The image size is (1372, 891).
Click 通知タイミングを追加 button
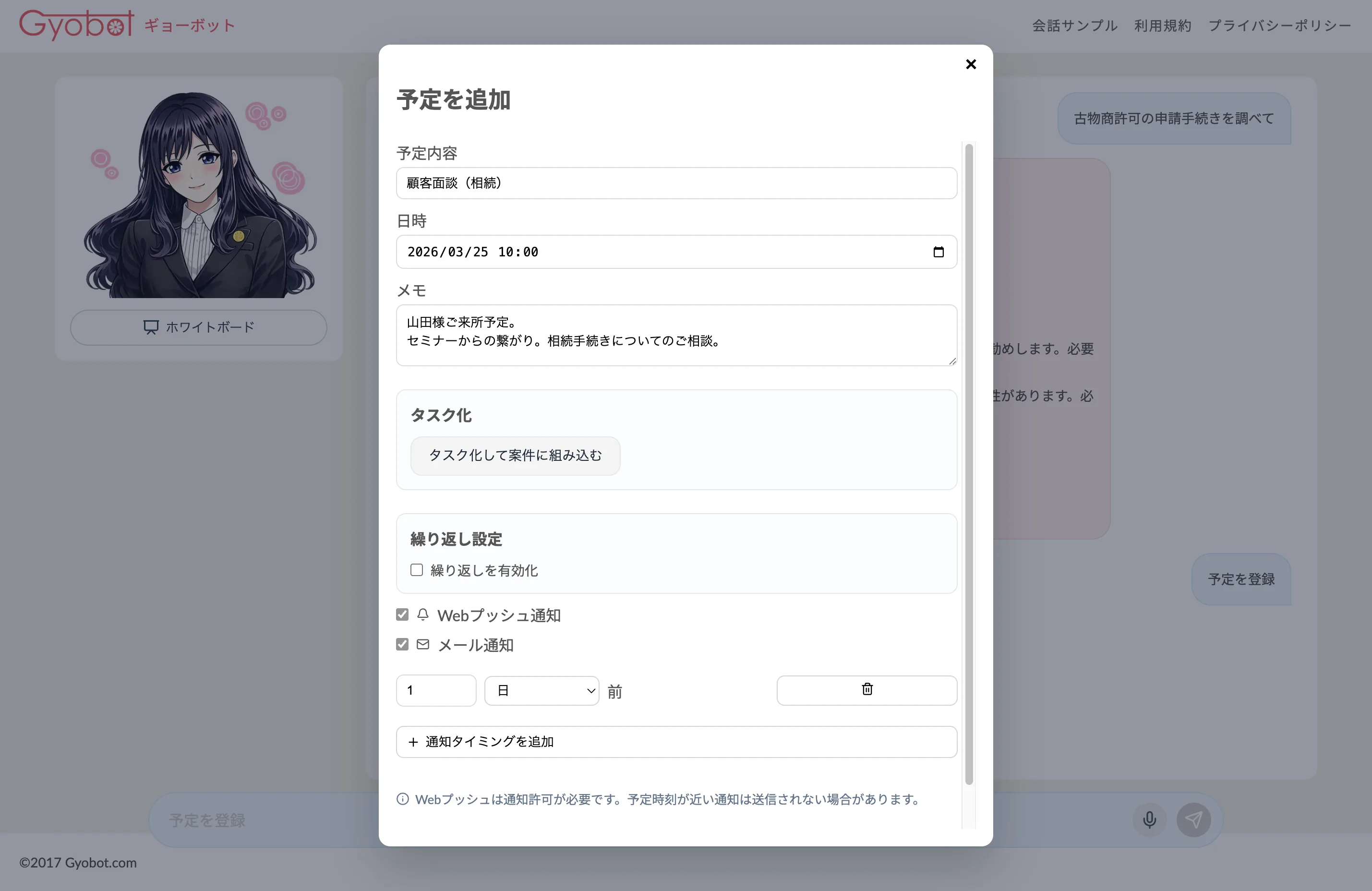tap(676, 742)
